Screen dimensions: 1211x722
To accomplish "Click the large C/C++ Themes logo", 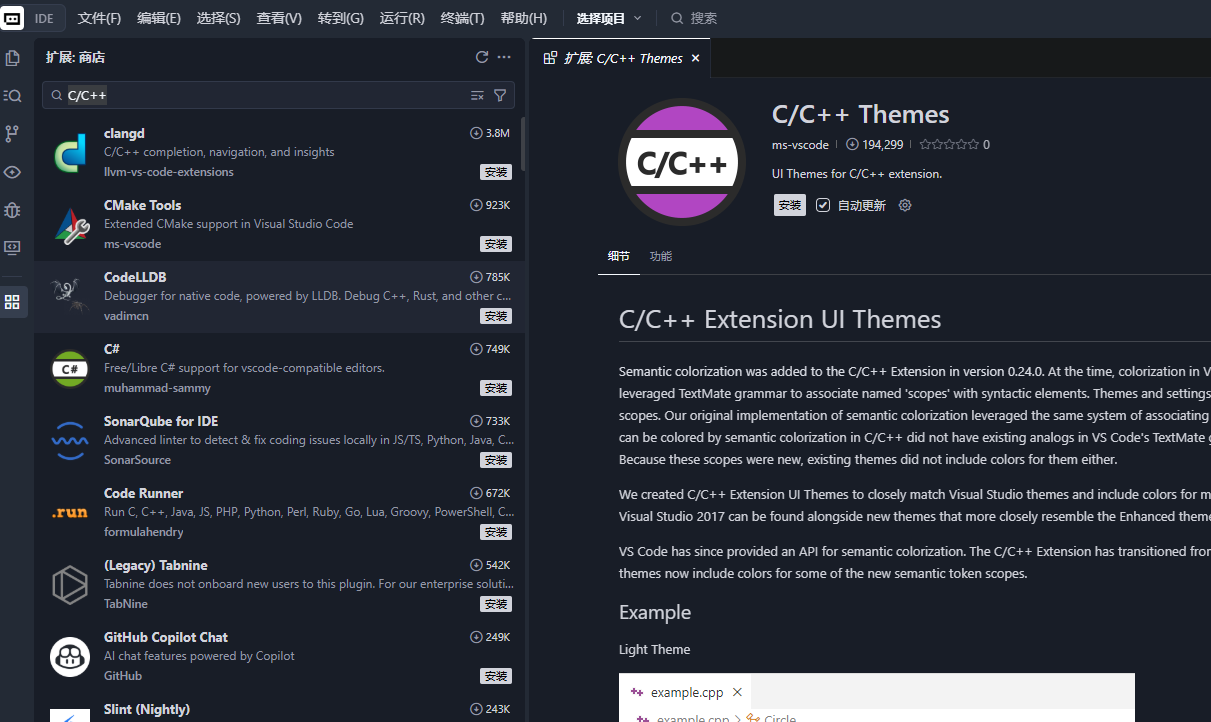I will [x=682, y=162].
